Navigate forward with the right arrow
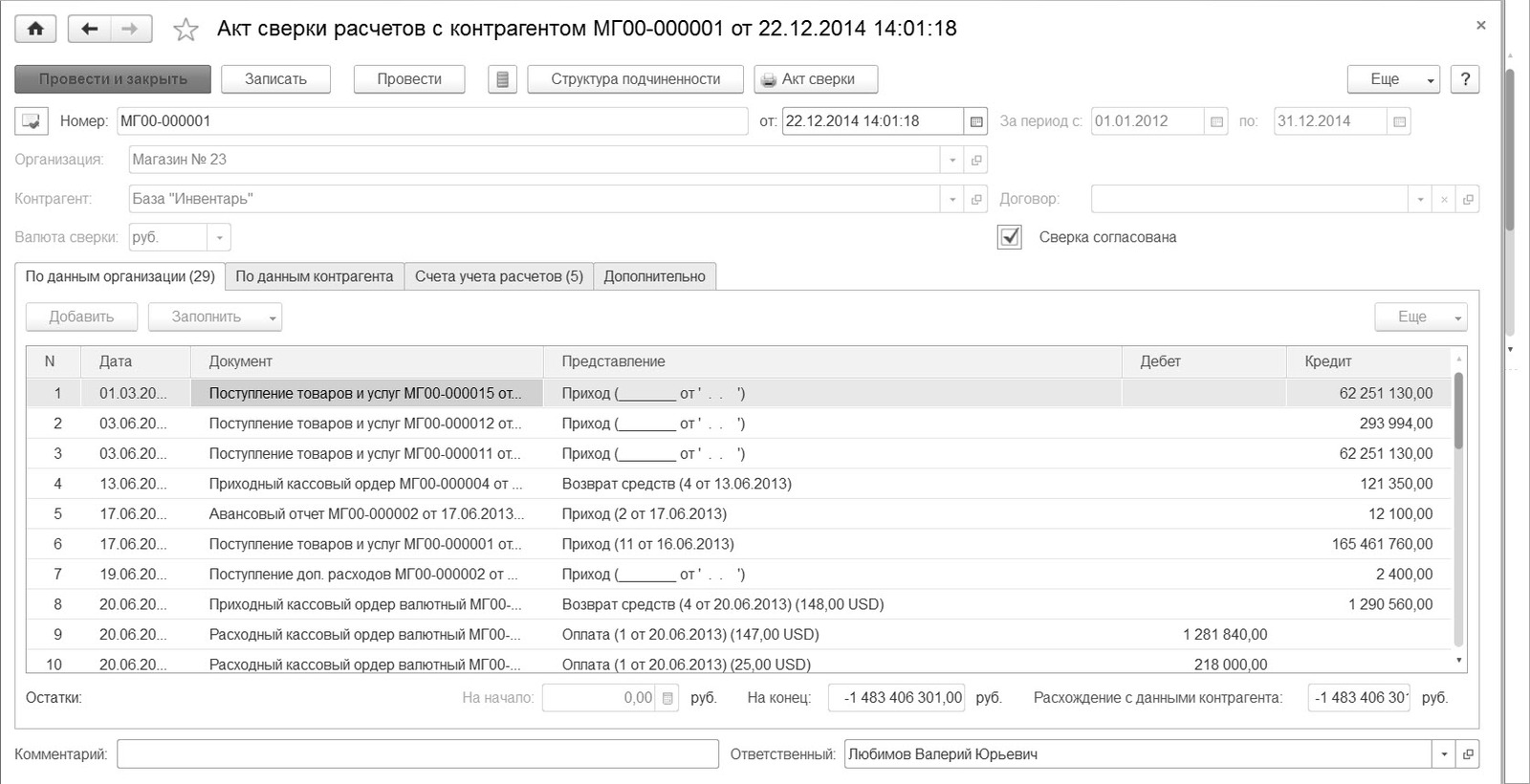The width and height of the screenshot is (1530, 784). click(x=130, y=29)
